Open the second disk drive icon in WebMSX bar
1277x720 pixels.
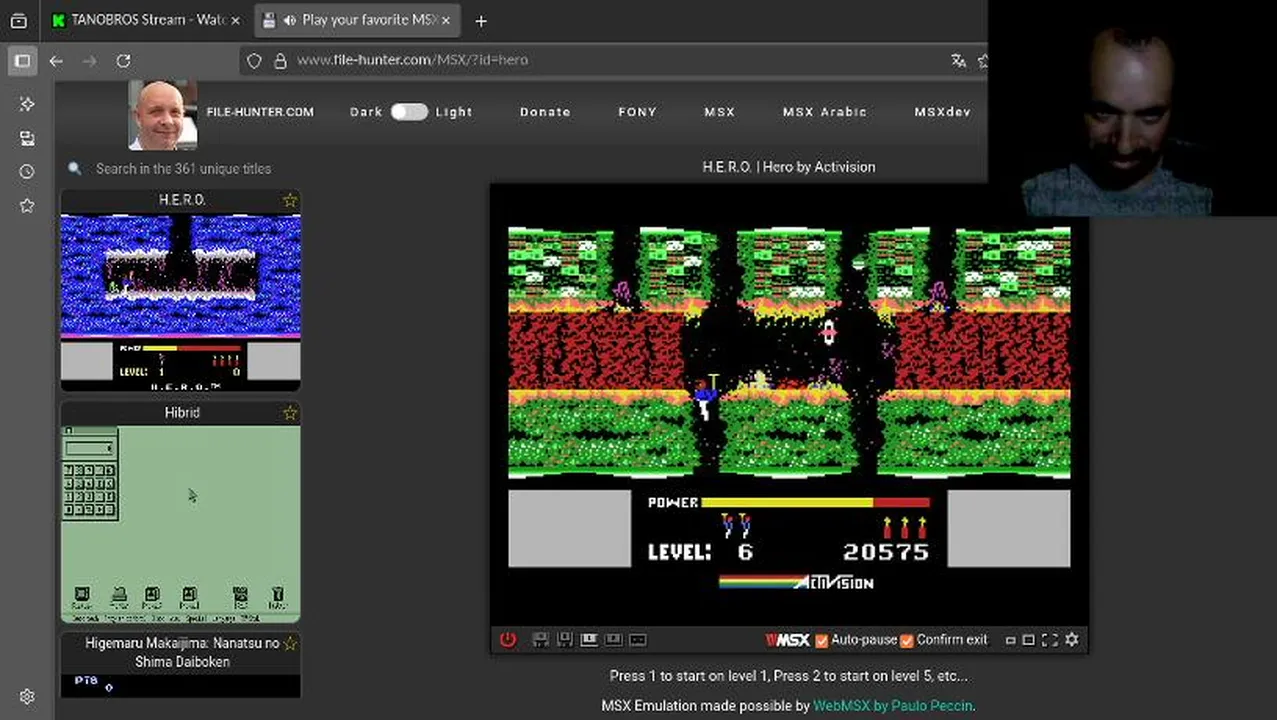pos(564,640)
